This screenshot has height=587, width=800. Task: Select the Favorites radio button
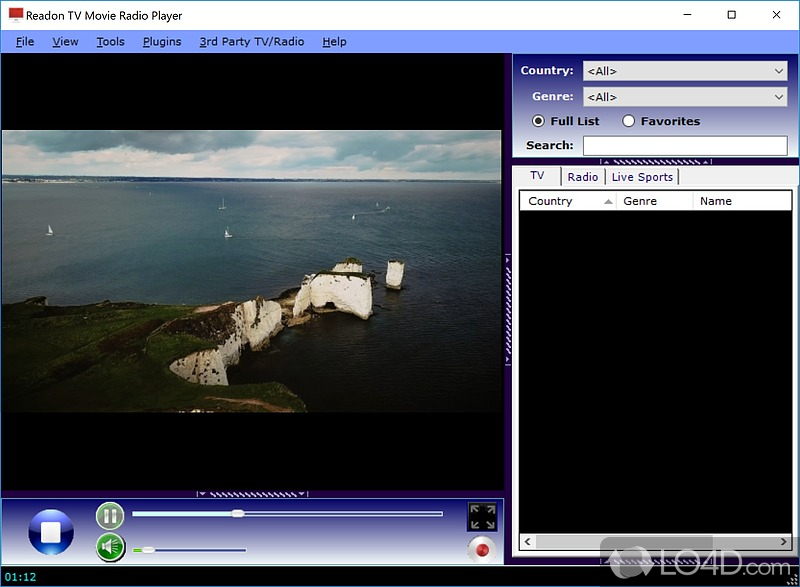tap(629, 121)
